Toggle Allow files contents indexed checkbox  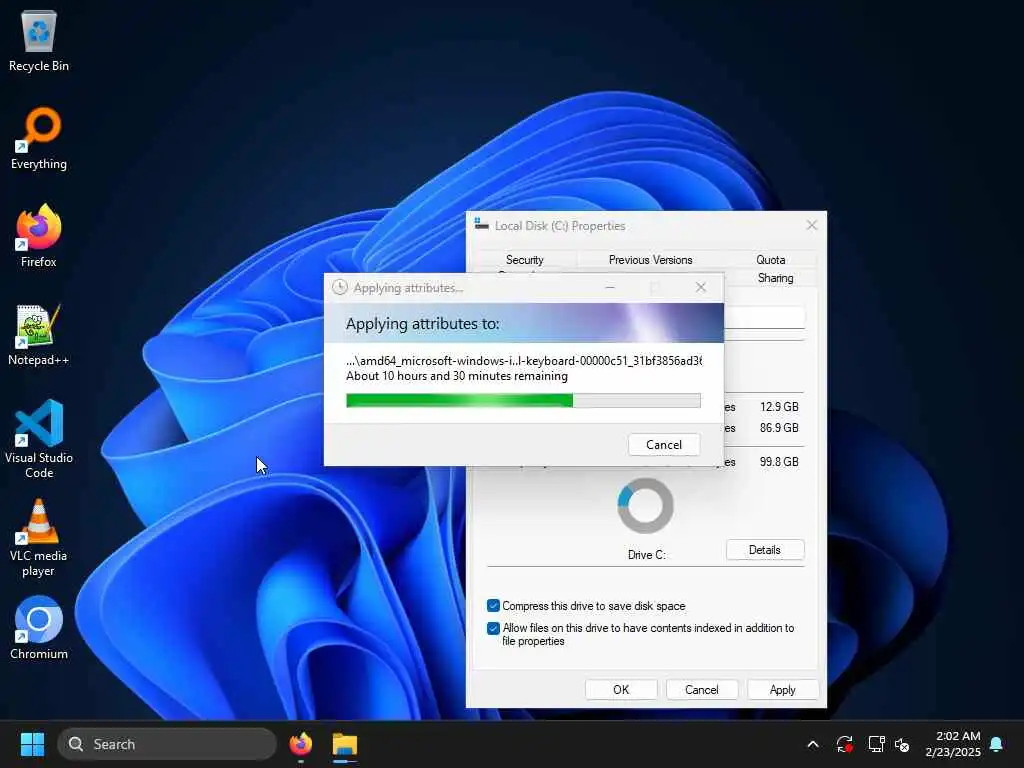494,628
